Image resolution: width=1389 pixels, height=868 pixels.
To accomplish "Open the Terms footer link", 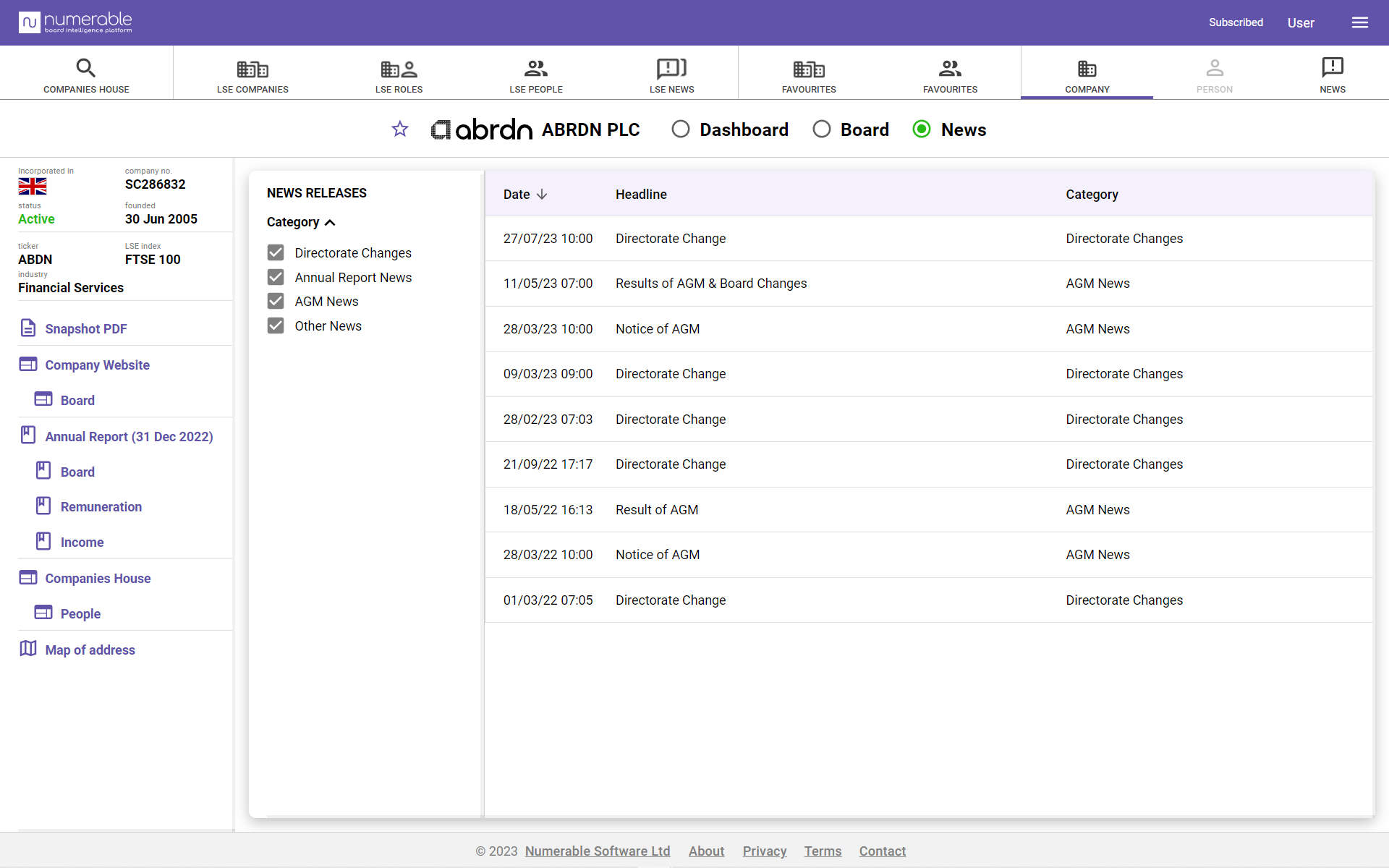I will [x=823, y=851].
